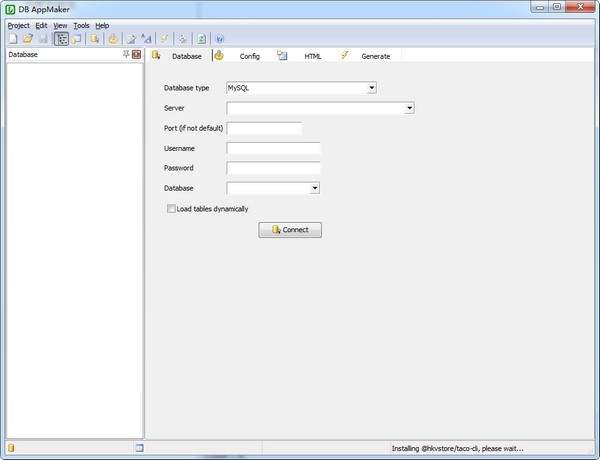The width and height of the screenshot is (600, 460).
Task: Pin the Database side panel
Action: pyautogui.click(x=126, y=55)
